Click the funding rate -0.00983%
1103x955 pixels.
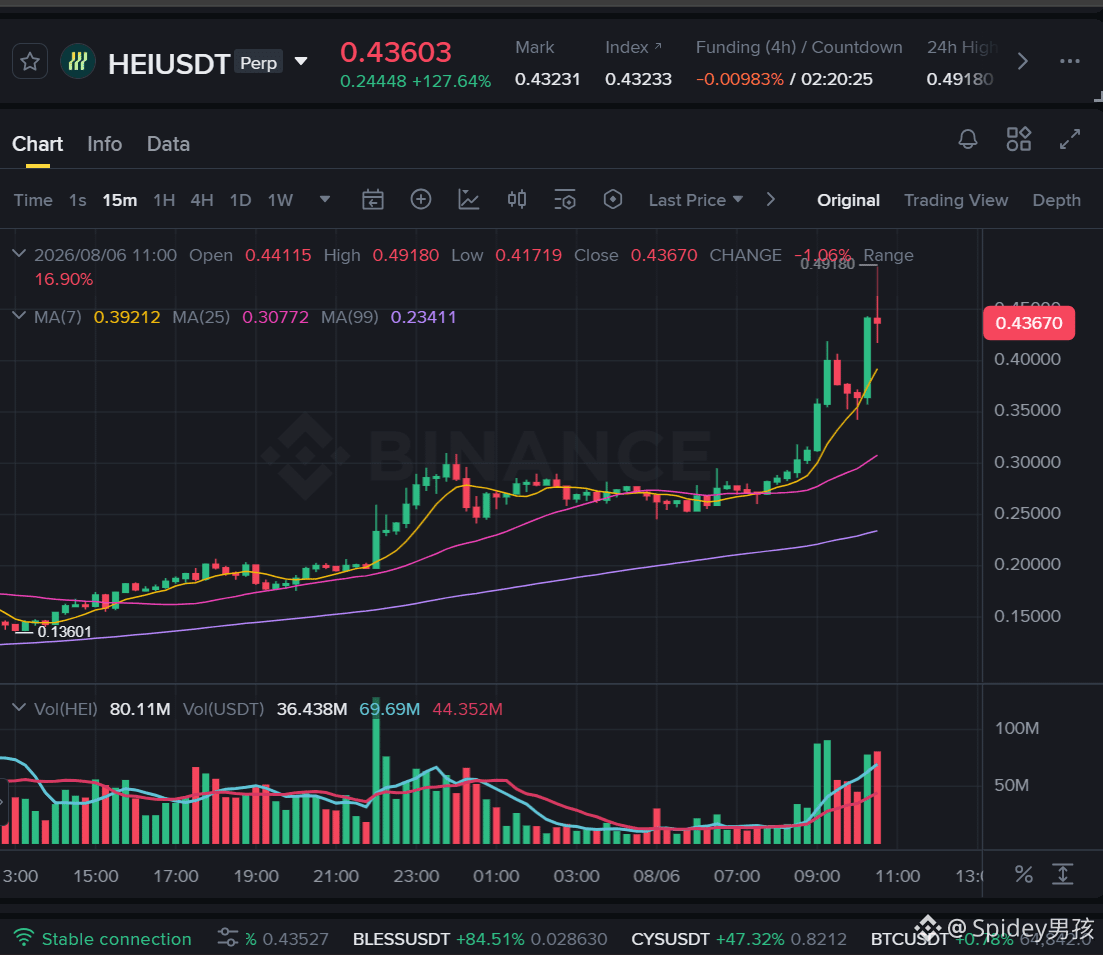[739, 79]
